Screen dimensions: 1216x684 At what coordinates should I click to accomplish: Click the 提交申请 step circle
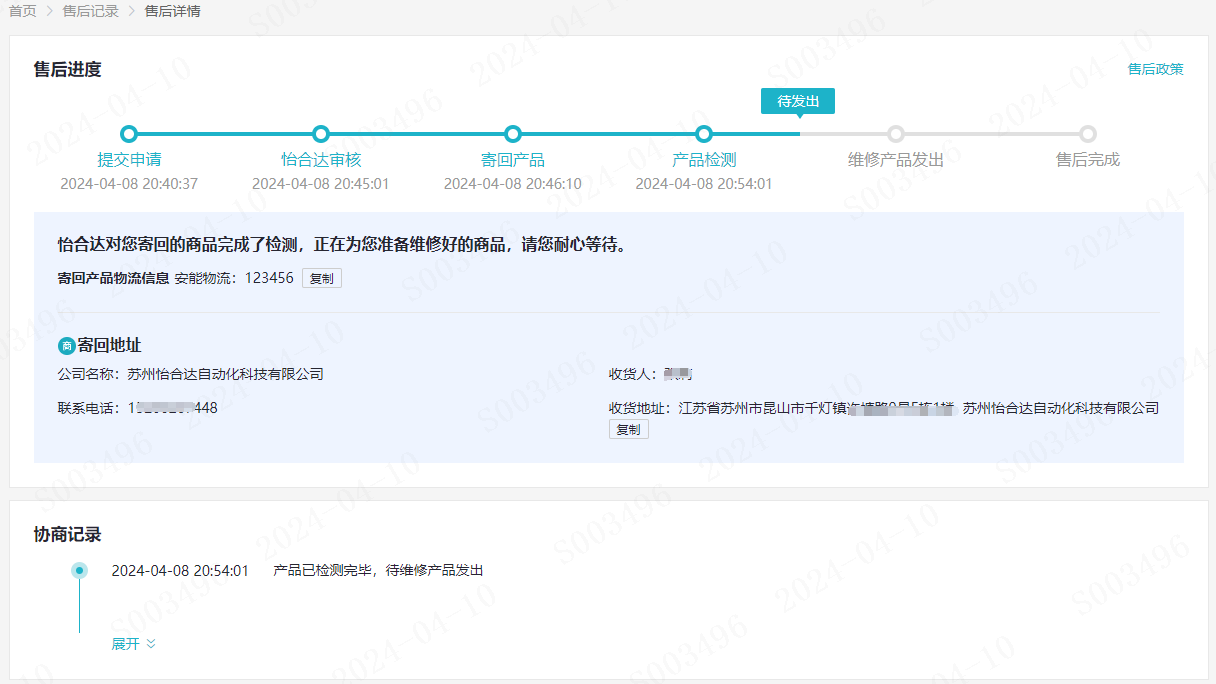click(129, 134)
